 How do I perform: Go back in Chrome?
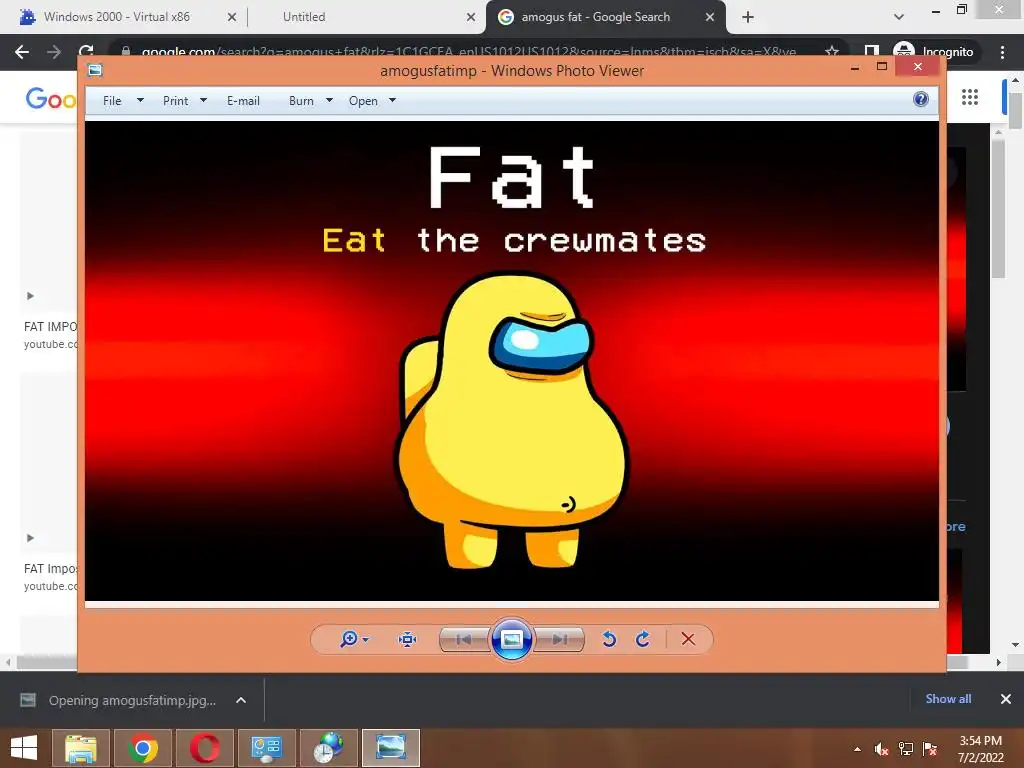pos(22,52)
